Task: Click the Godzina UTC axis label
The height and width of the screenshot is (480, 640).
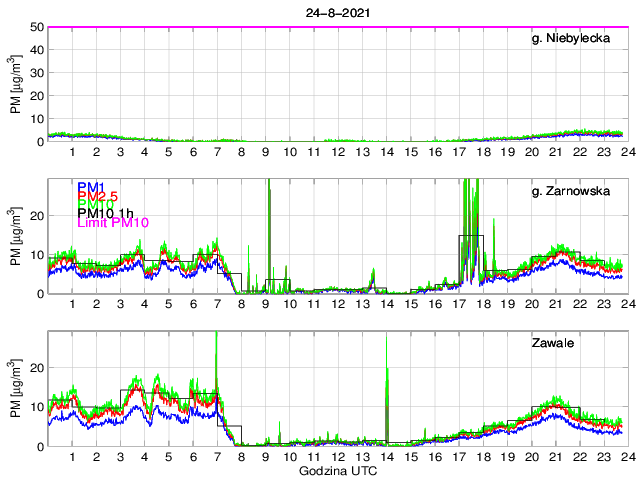Action: tap(336, 470)
